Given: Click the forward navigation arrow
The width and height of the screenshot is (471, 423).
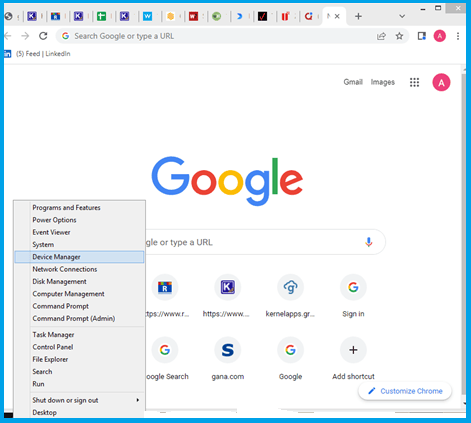Looking at the screenshot, I should click(x=25, y=36).
